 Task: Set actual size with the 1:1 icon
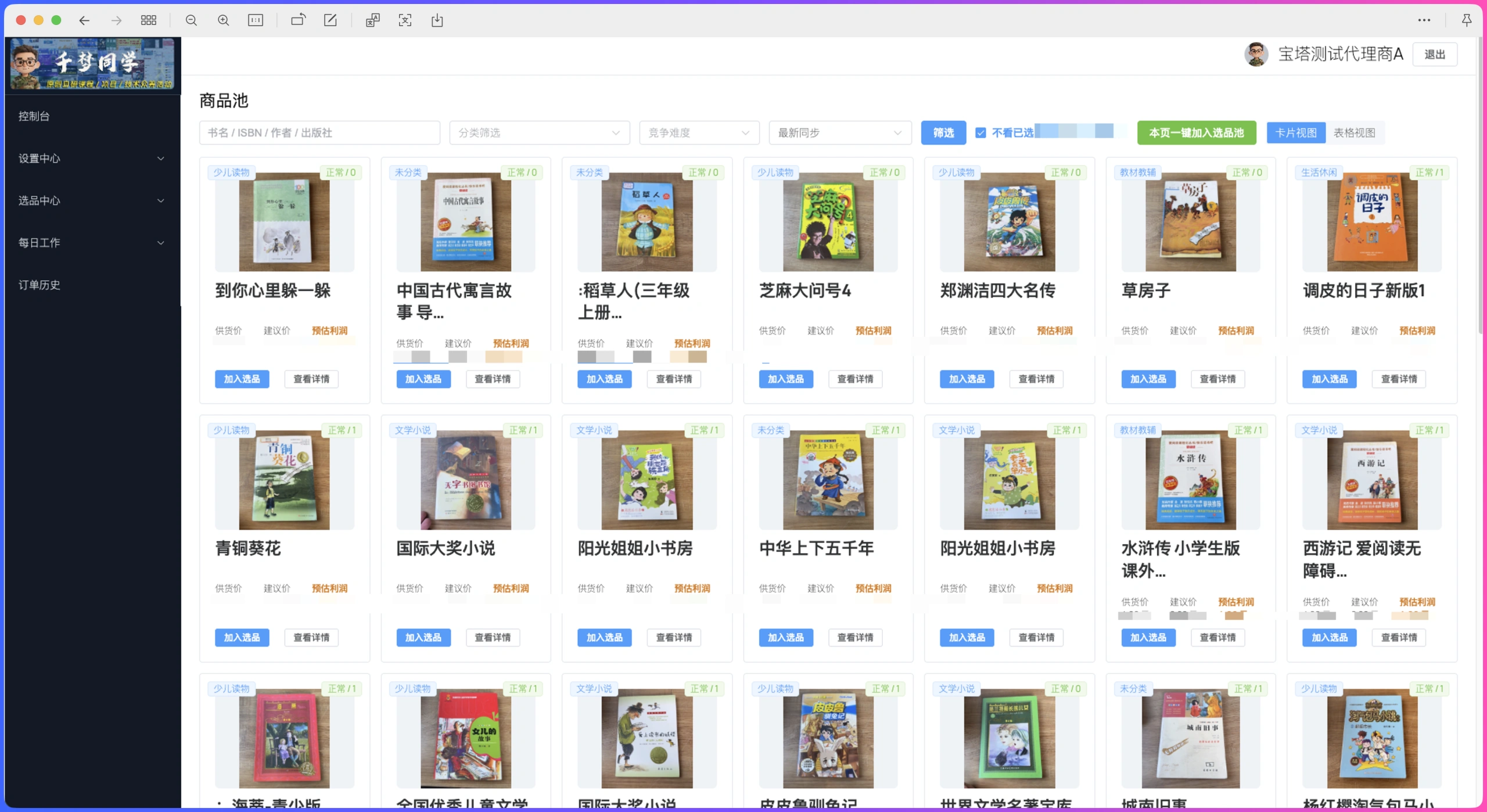coord(256,20)
